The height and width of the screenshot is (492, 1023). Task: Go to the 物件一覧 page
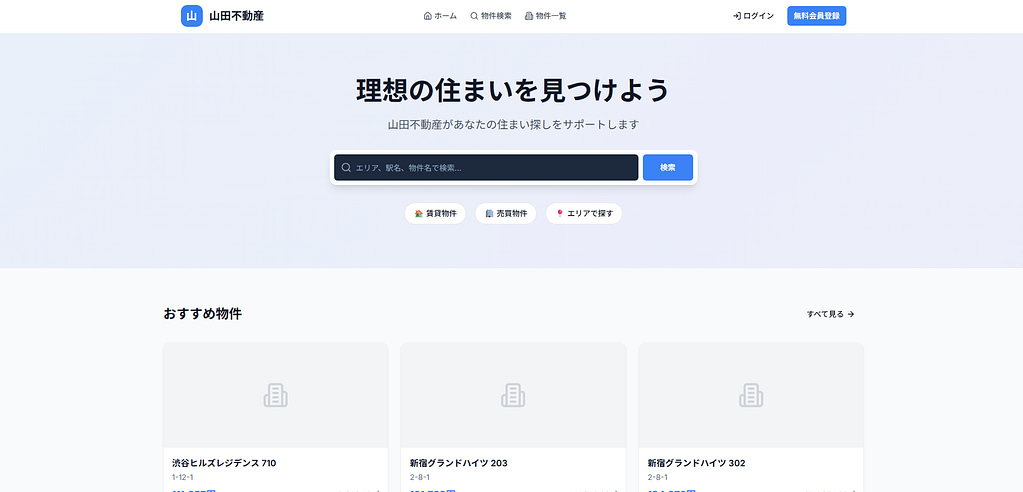(x=545, y=16)
